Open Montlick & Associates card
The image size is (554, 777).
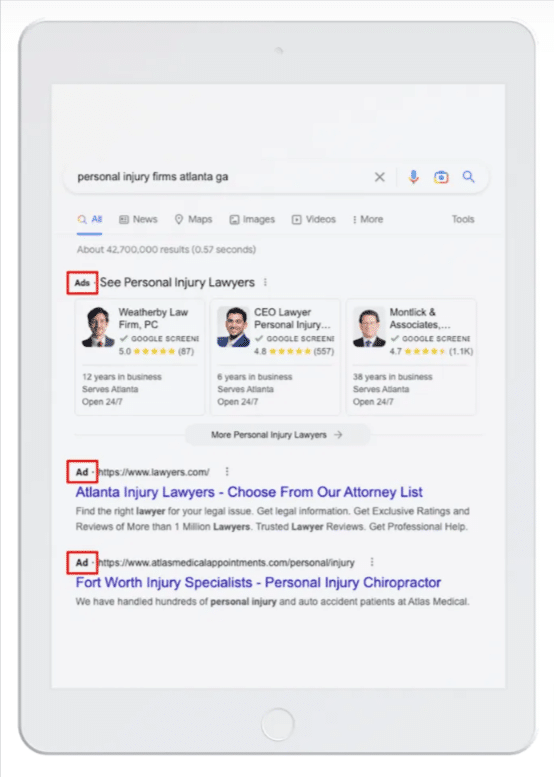(x=411, y=357)
